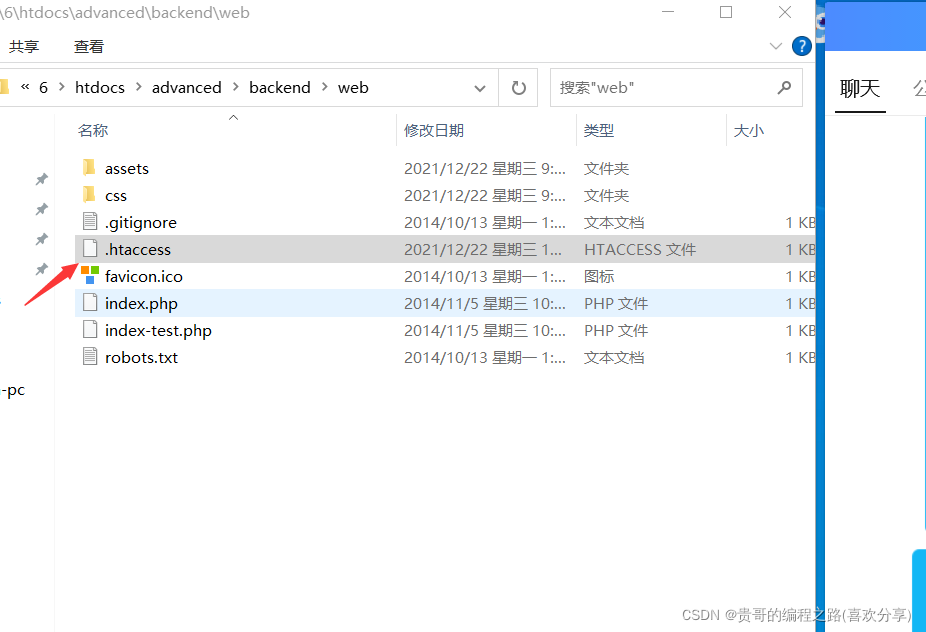Select the .htaccess file name
926x632 pixels.
click(x=138, y=249)
